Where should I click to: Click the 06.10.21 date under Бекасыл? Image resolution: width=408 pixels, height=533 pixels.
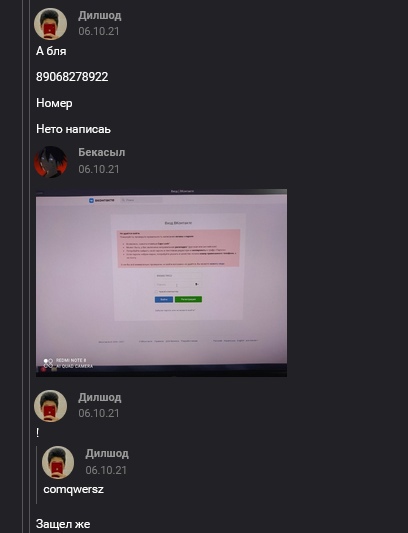(99, 169)
